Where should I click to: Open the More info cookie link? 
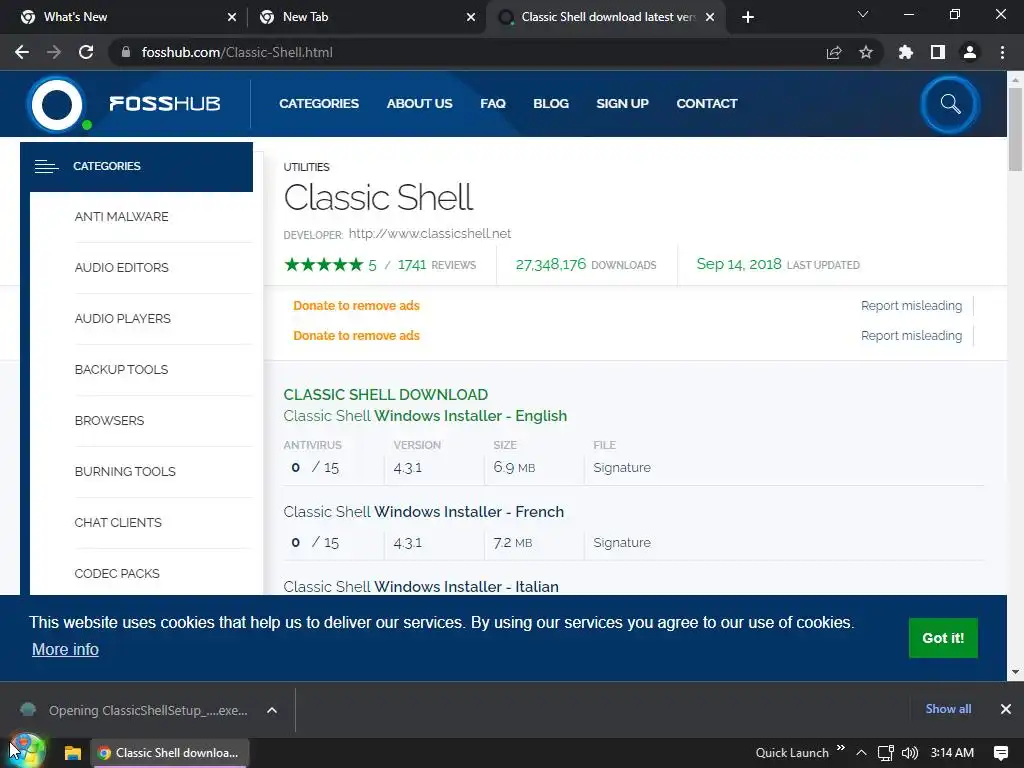click(x=65, y=649)
